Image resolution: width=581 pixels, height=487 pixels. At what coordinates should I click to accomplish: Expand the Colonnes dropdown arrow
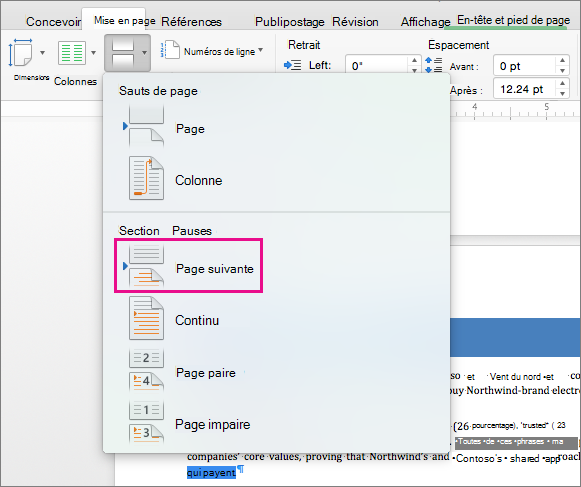(x=93, y=53)
